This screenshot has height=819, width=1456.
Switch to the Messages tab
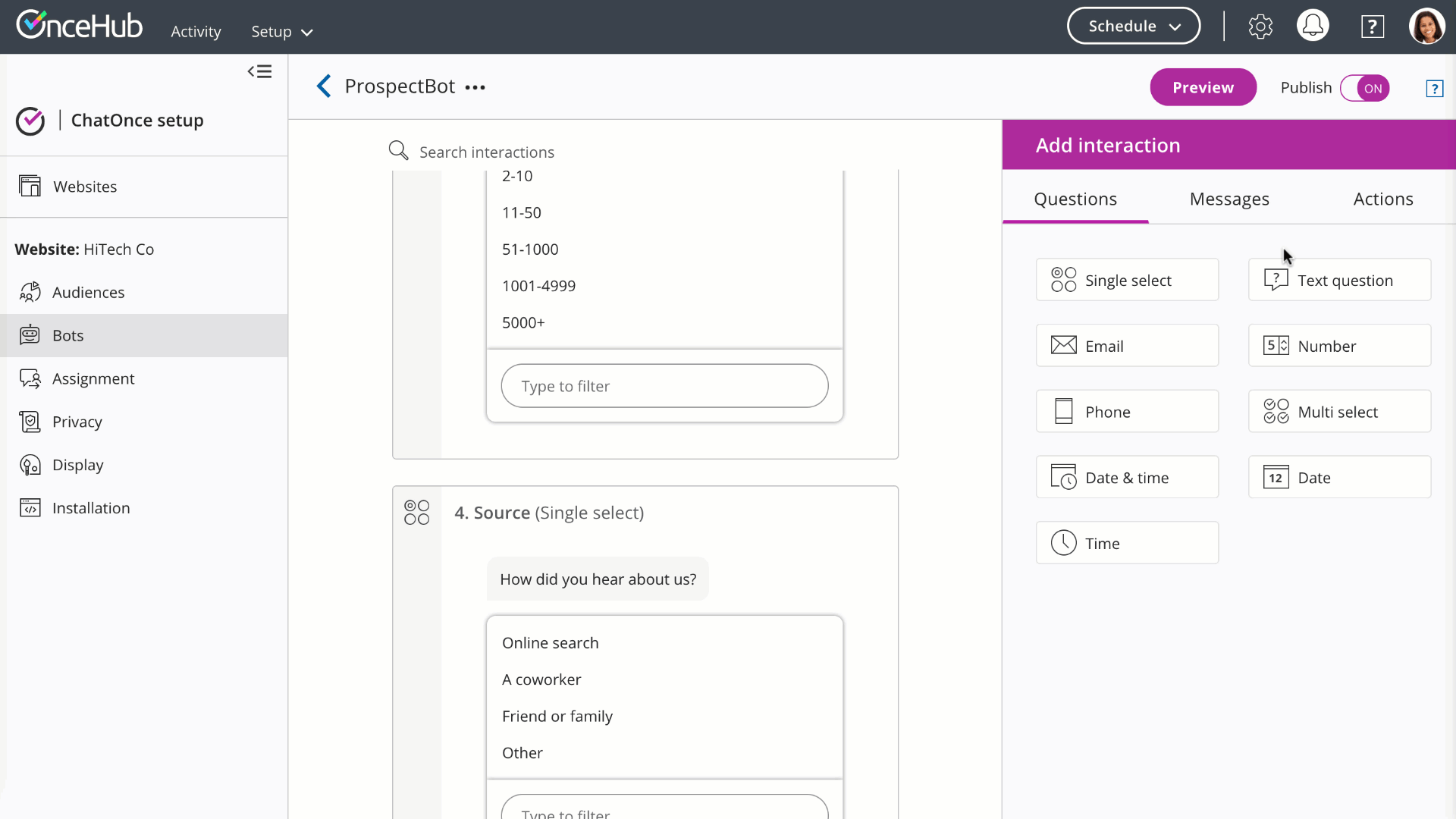point(1228,199)
